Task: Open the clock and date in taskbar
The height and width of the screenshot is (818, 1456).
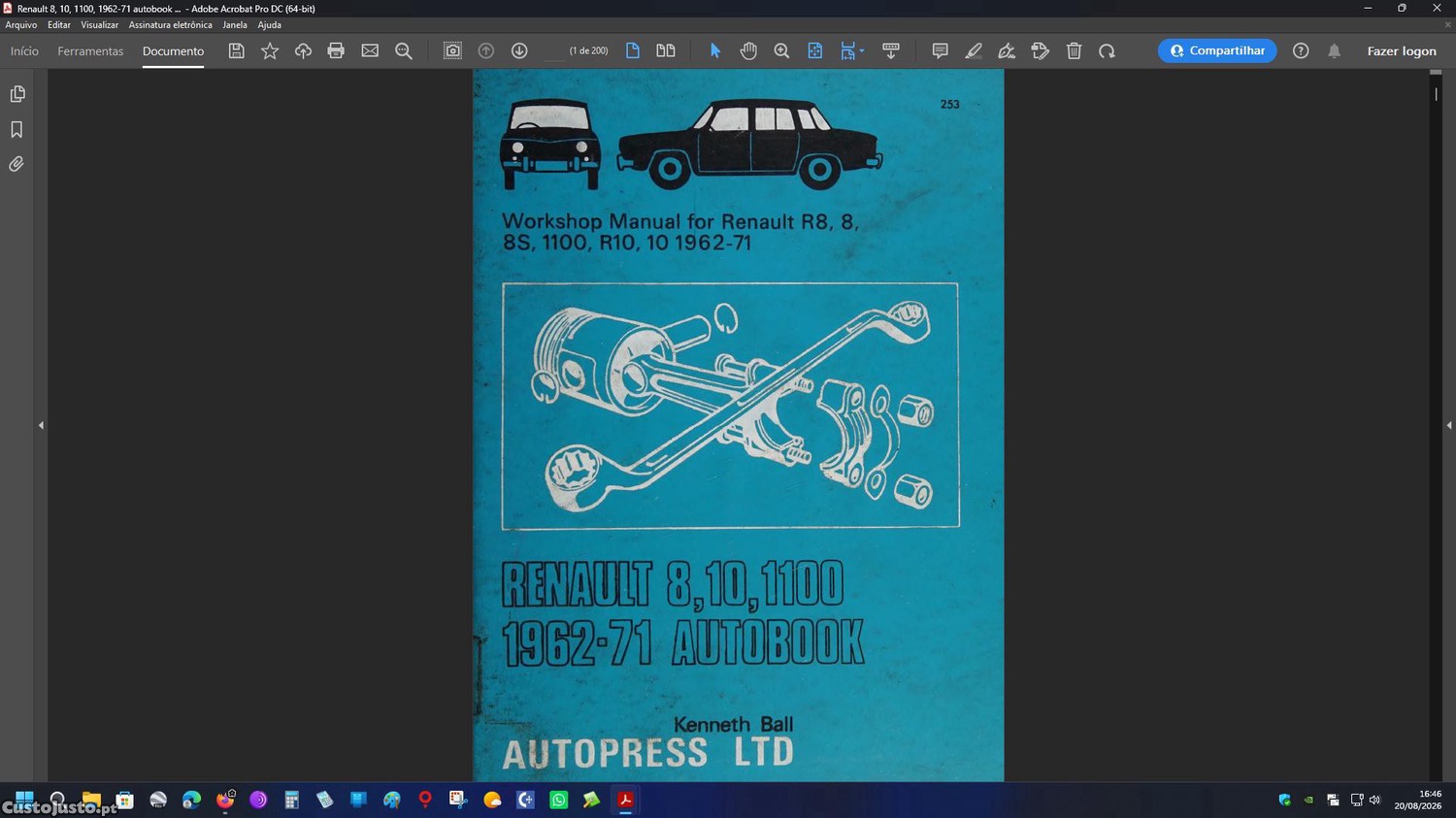Action: (1418, 800)
